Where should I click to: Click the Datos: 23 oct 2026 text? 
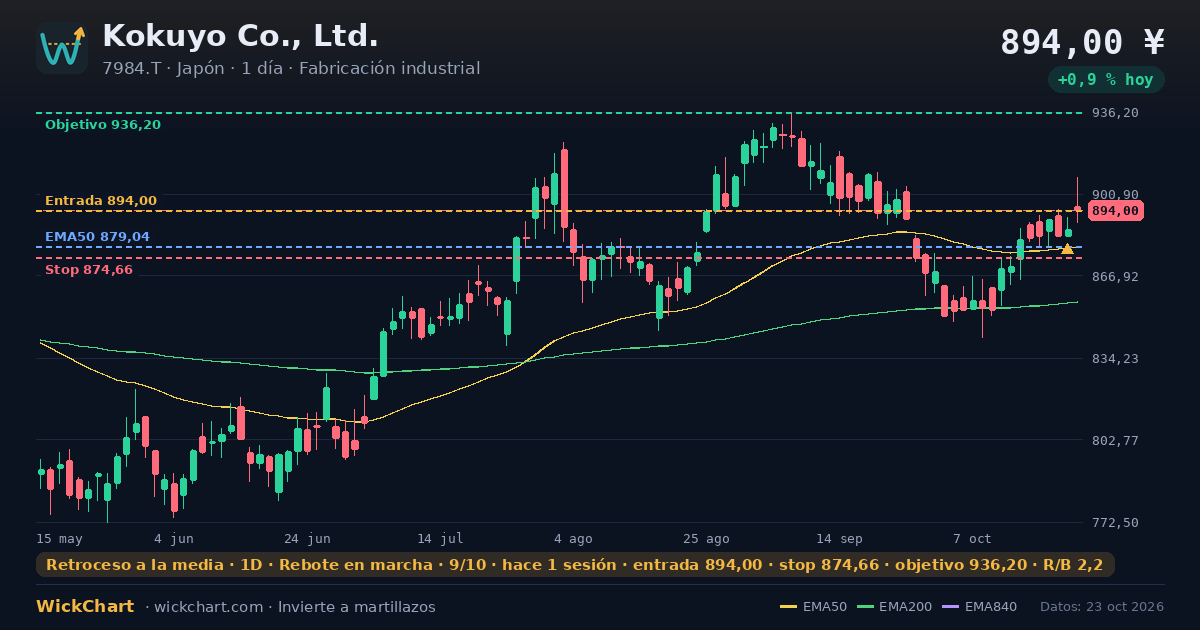1102,607
